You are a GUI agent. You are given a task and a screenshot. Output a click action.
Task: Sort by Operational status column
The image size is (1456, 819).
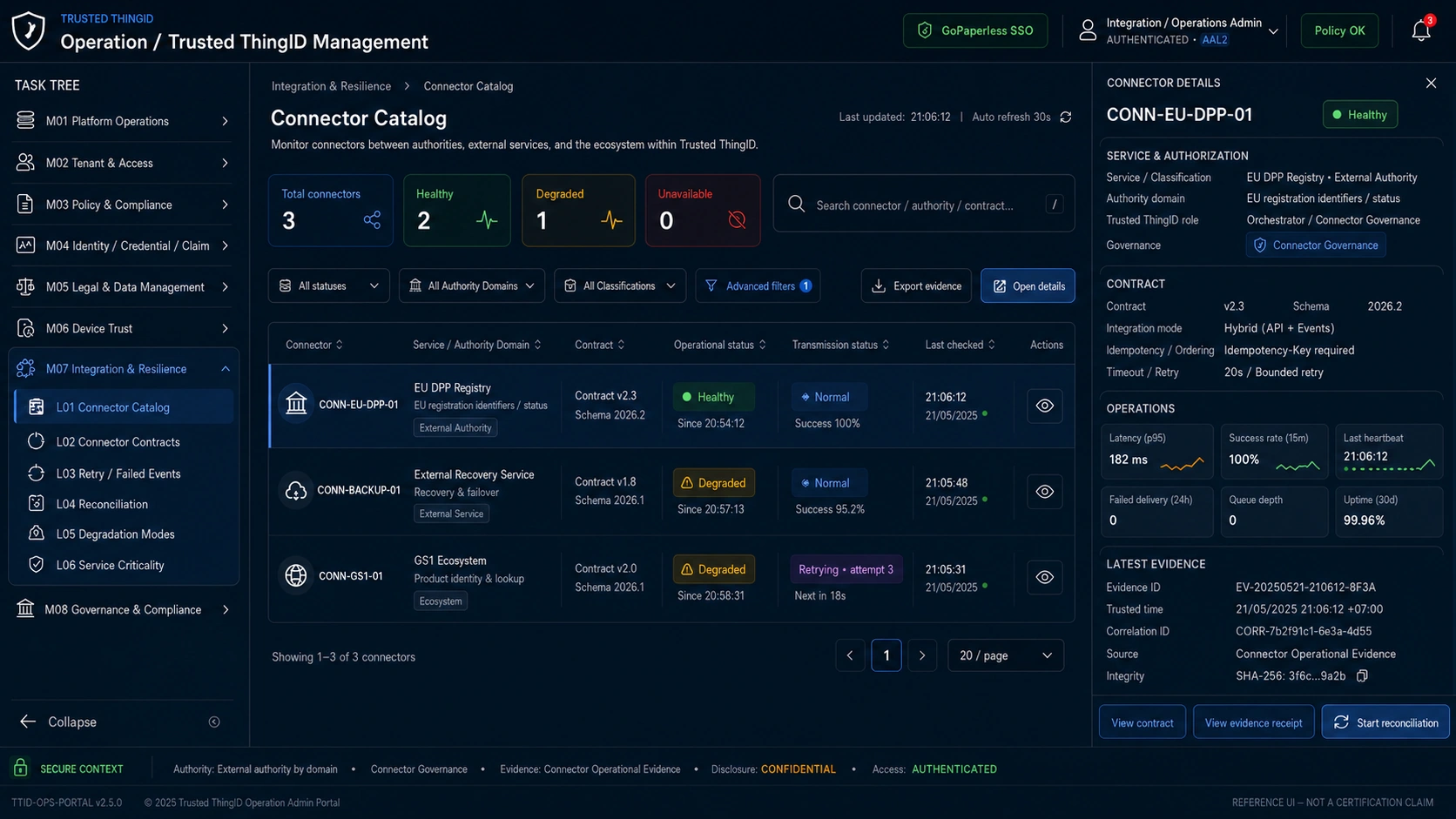719,345
